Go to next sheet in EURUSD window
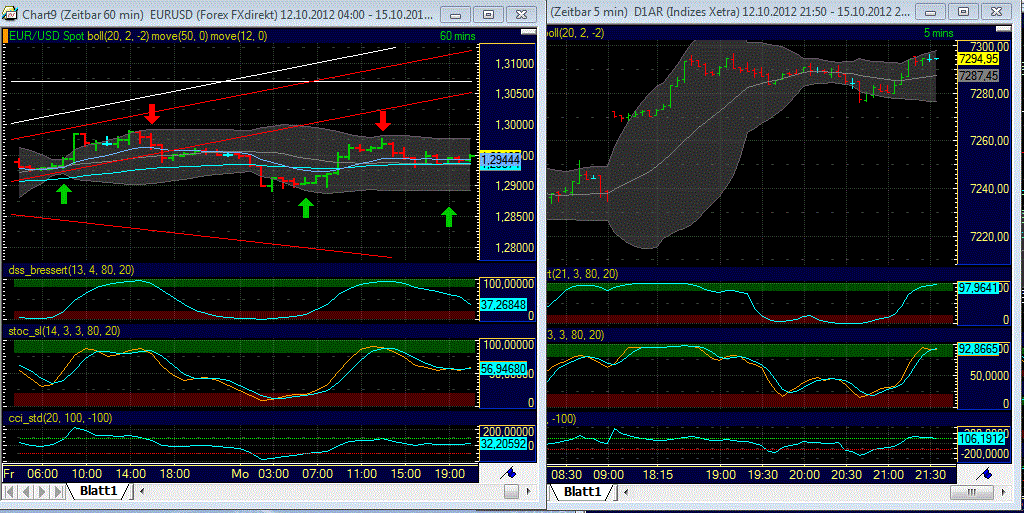 (x=42, y=491)
